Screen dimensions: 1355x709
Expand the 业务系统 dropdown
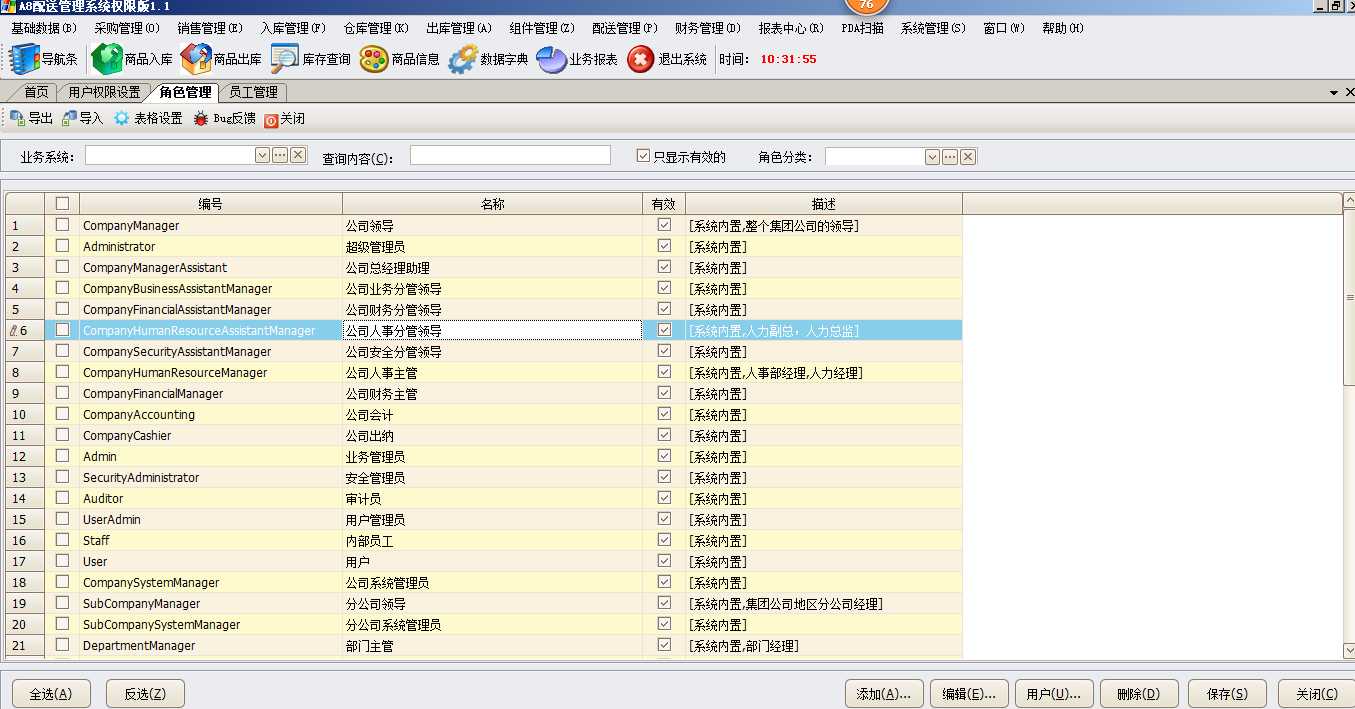[263, 155]
